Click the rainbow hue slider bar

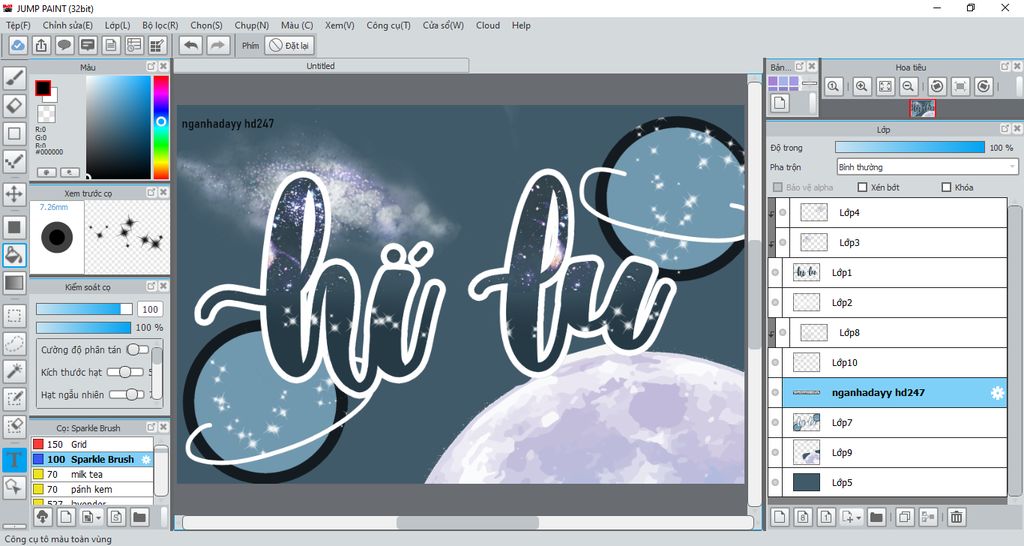161,127
